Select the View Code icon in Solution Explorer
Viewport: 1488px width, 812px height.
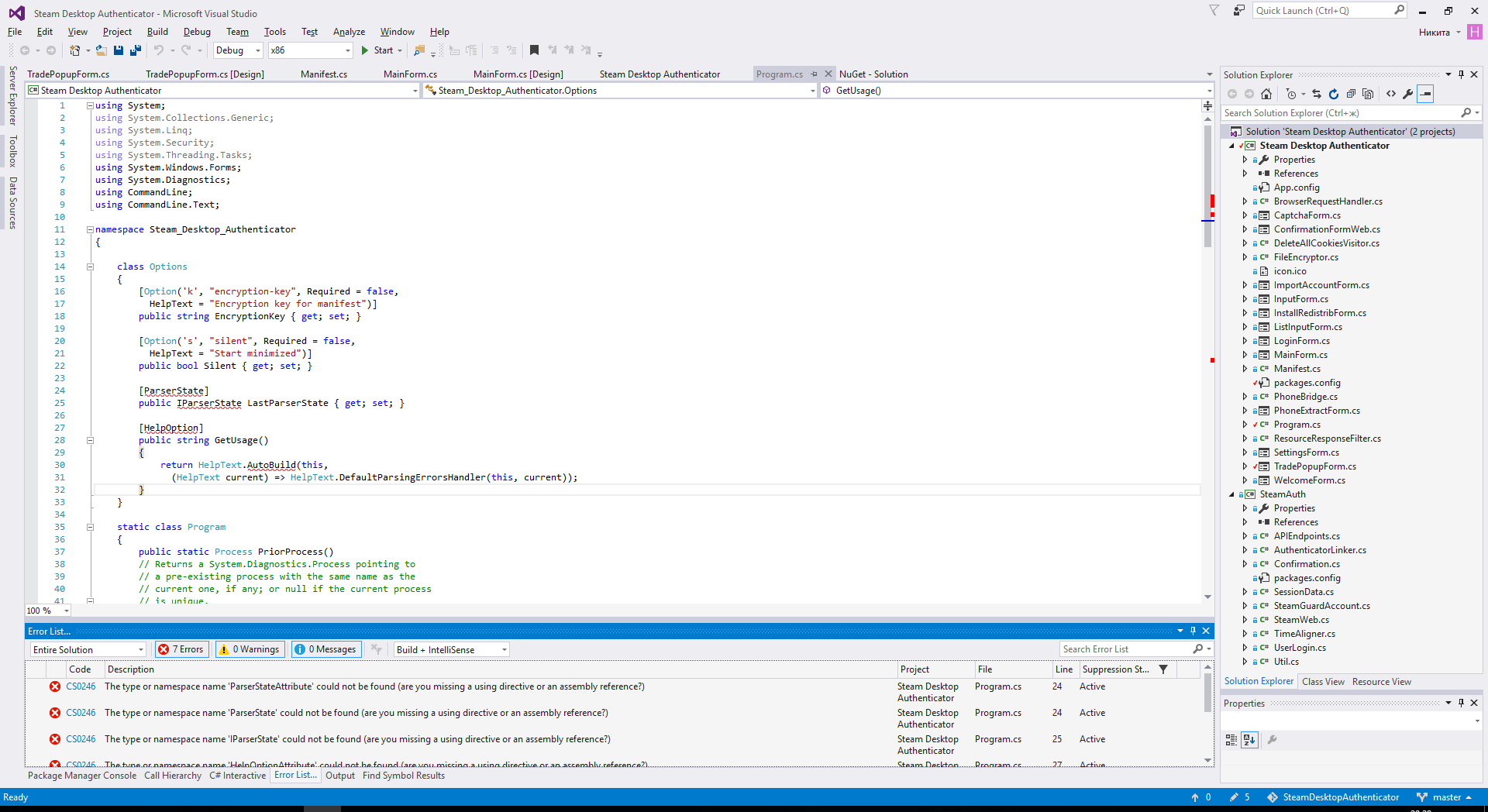pos(1391,94)
